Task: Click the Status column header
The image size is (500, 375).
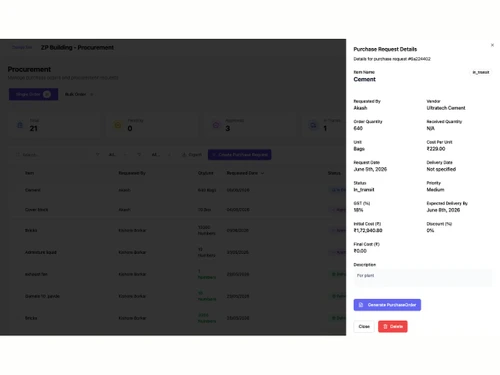Action: pyautogui.click(x=334, y=173)
